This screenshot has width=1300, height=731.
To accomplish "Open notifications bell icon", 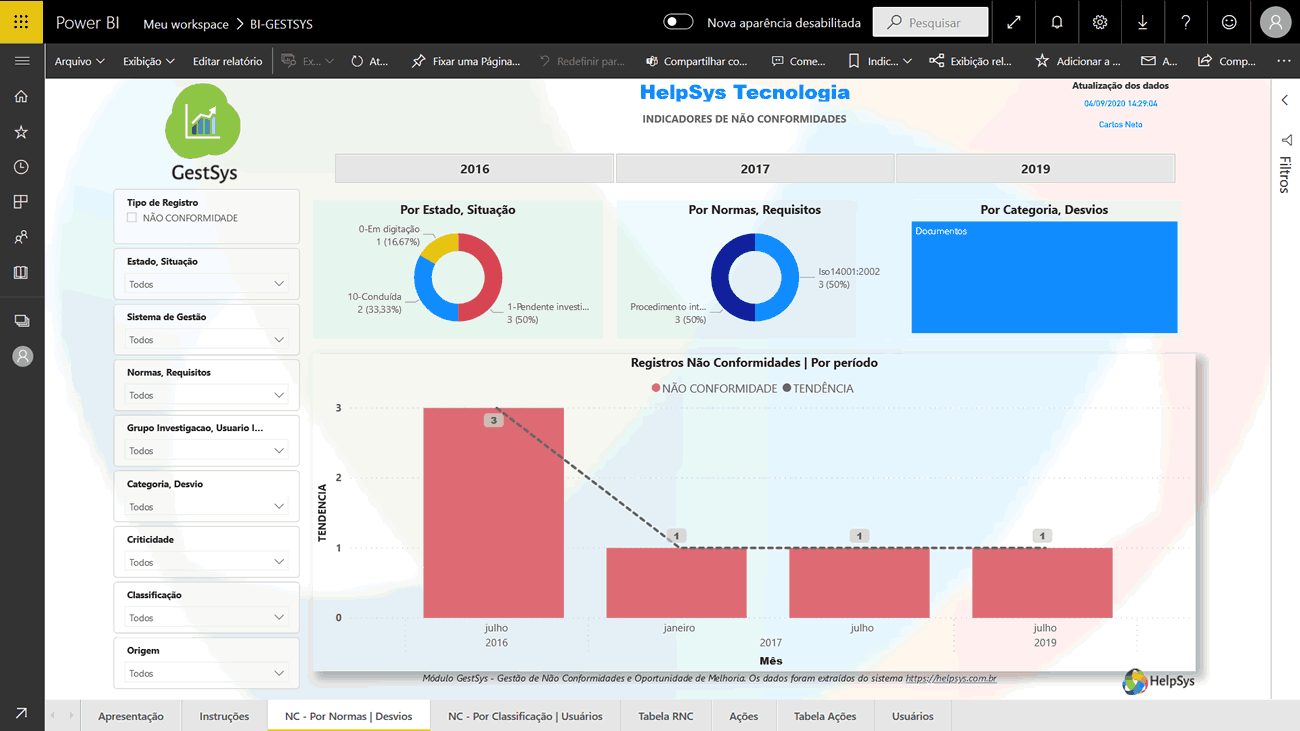I will (x=1057, y=22).
